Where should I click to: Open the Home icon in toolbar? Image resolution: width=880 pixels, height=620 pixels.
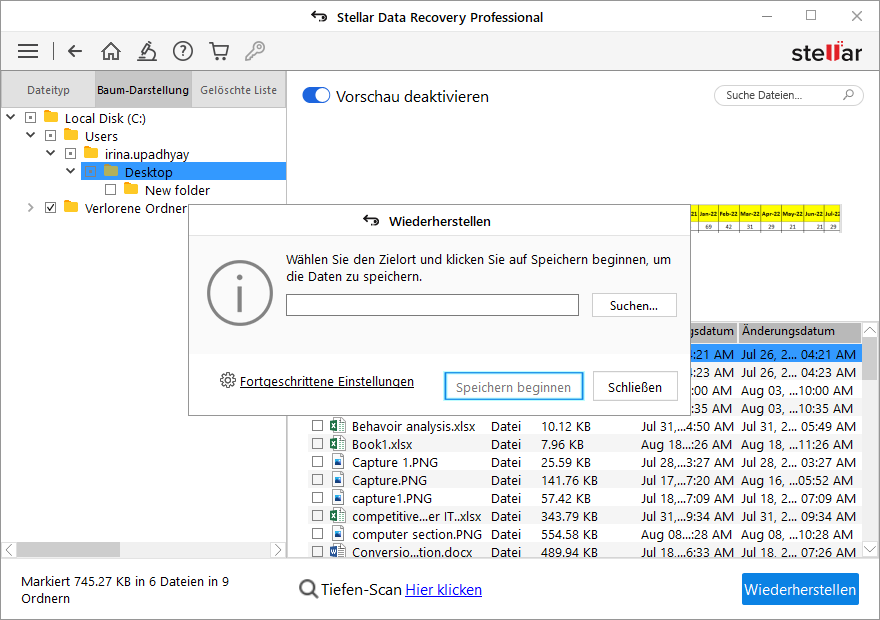[111, 52]
